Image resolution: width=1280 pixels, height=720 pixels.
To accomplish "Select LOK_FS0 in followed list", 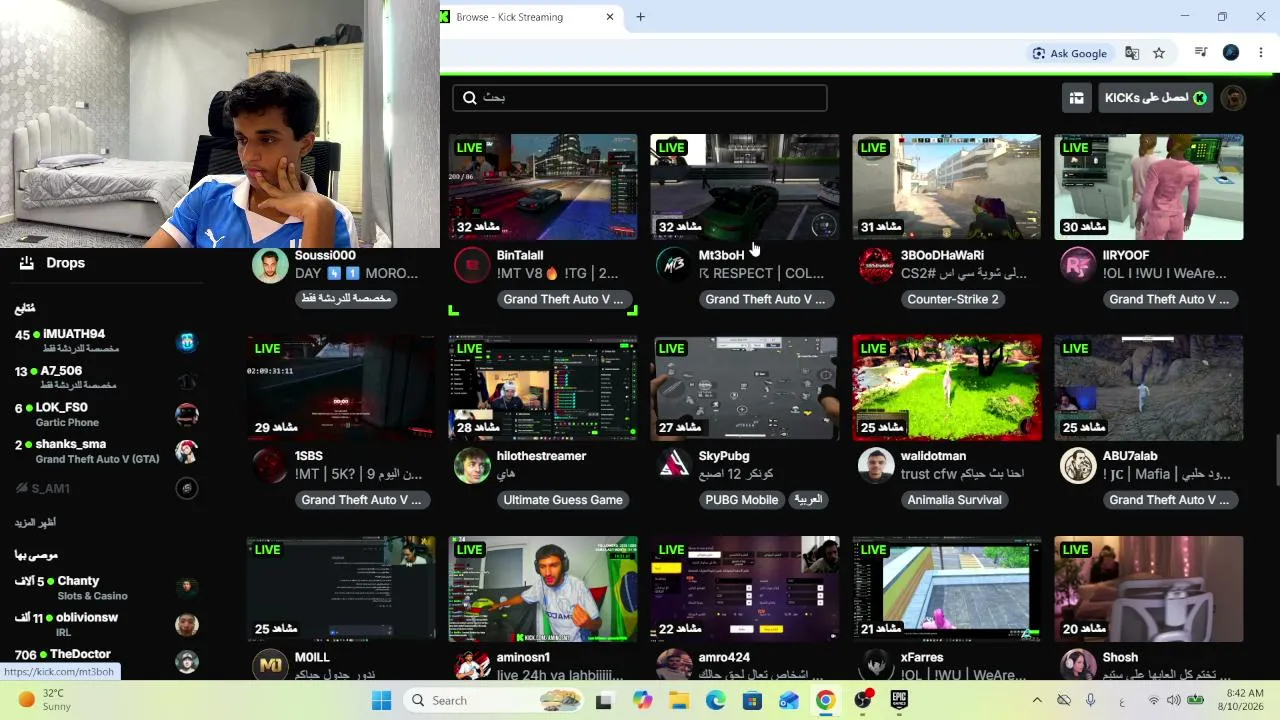I will click(x=107, y=415).
